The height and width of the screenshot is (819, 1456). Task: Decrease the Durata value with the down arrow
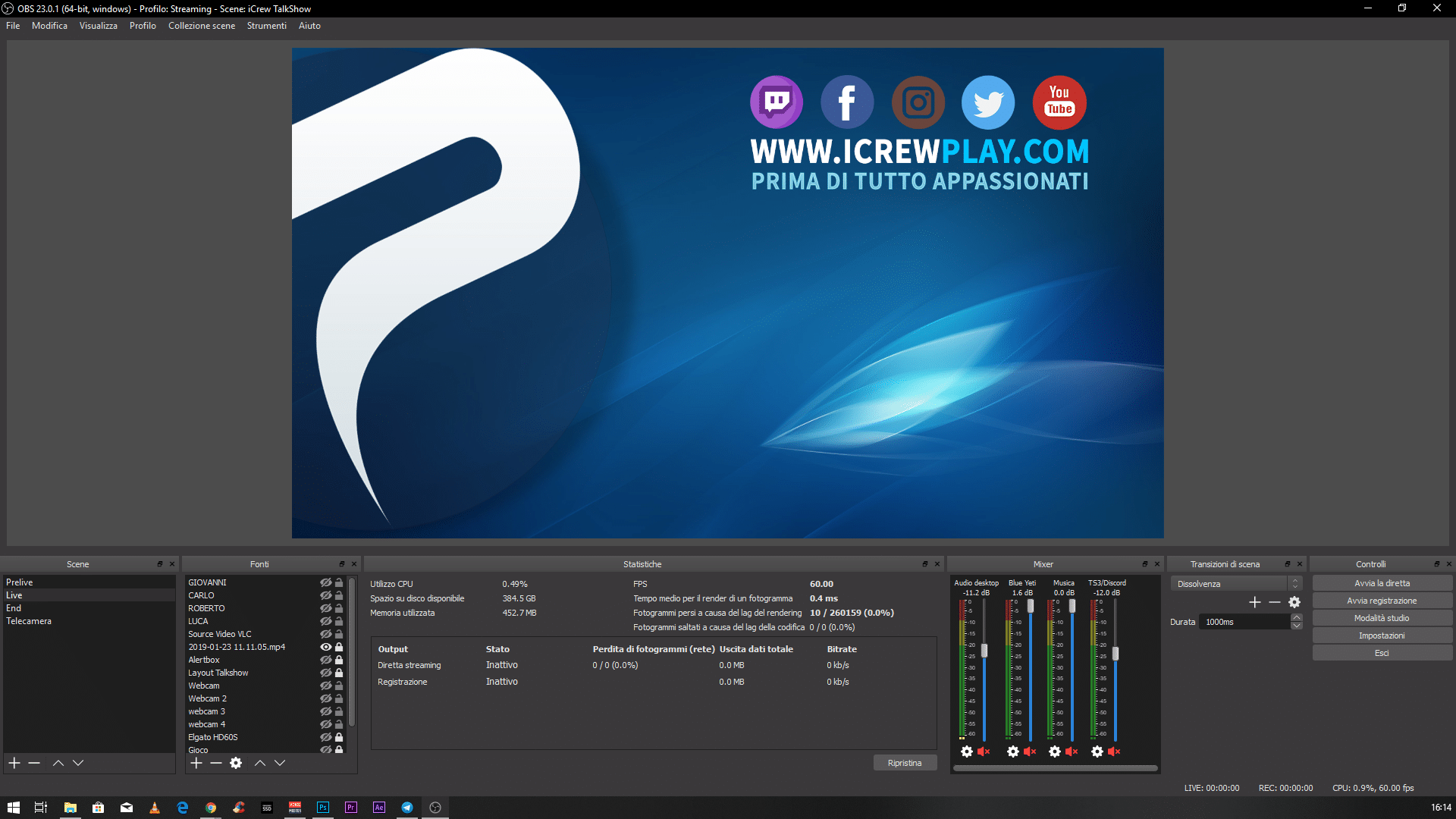pyautogui.click(x=1297, y=626)
